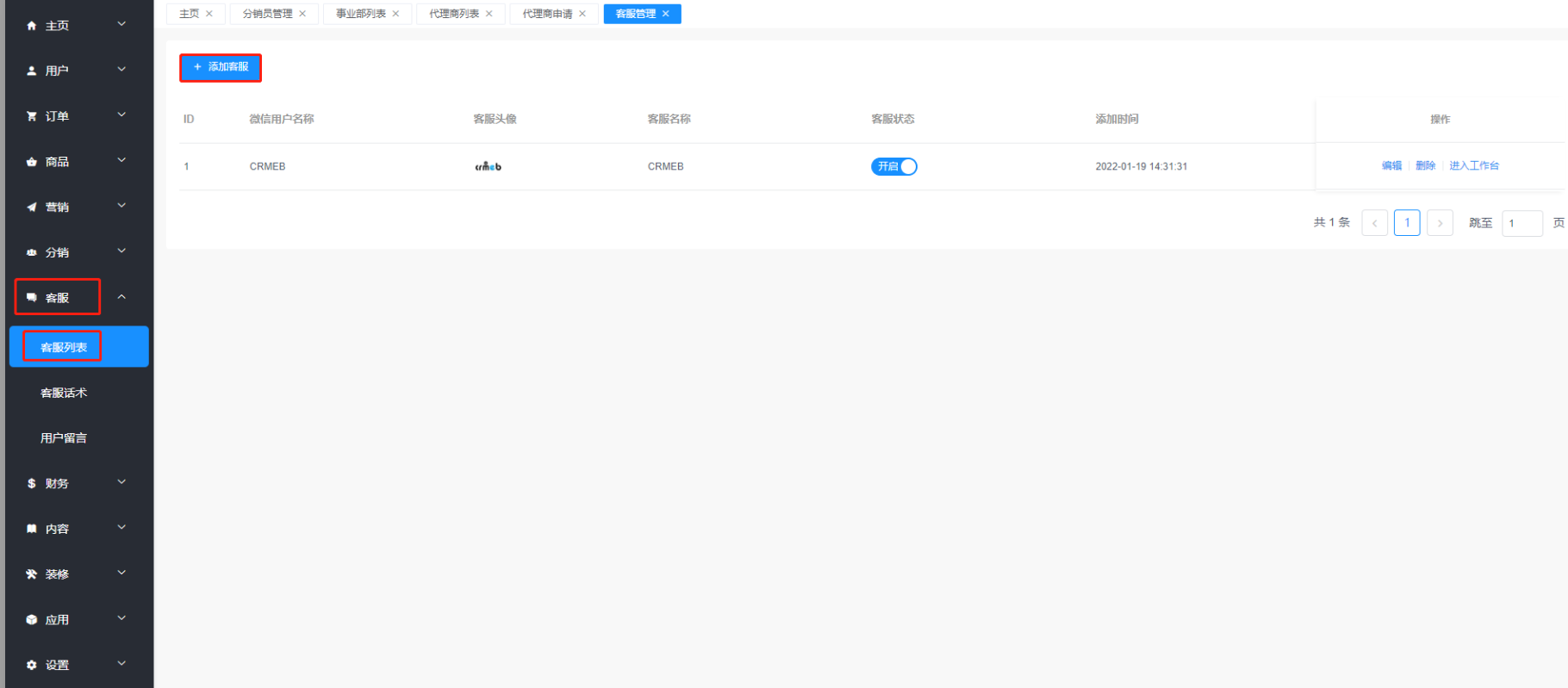Click the home icon beside 主页 in sidebar
The image size is (1568, 688).
(x=32, y=26)
